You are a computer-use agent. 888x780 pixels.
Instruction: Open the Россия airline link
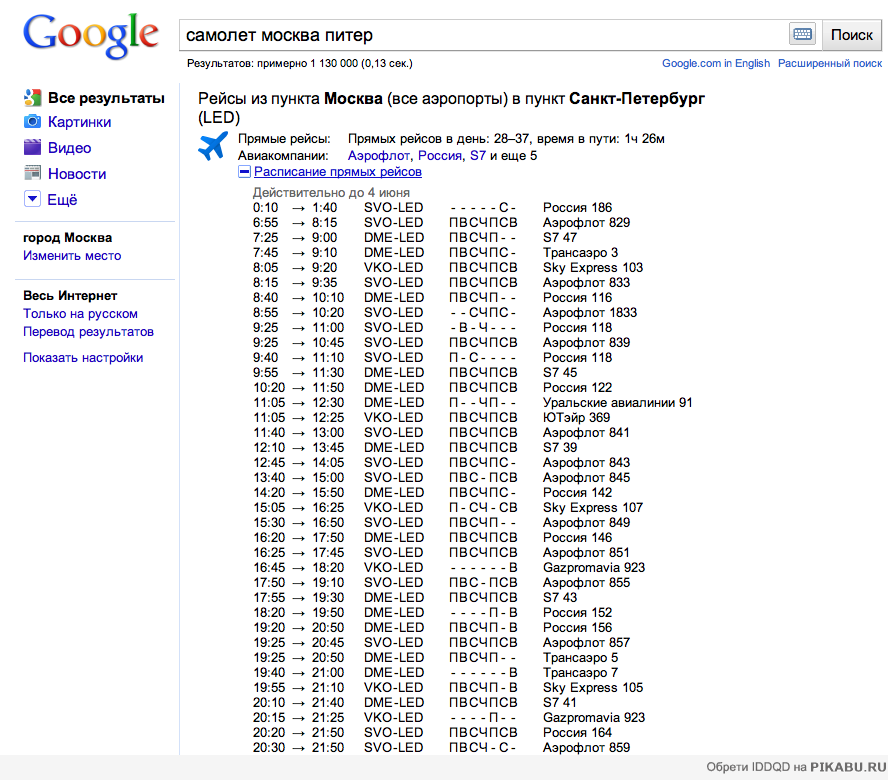click(x=439, y=156)
